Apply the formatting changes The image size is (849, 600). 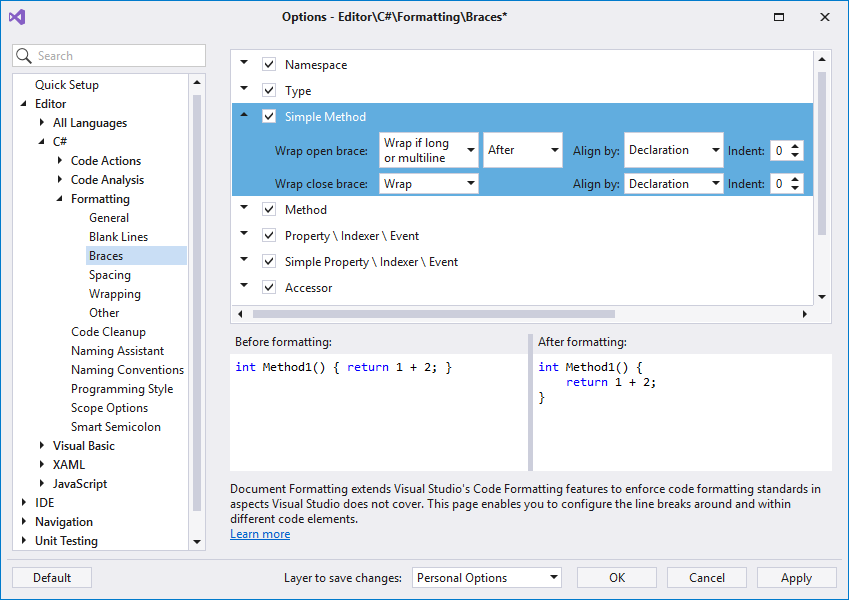pyautogui.click(x=796, y=577)
